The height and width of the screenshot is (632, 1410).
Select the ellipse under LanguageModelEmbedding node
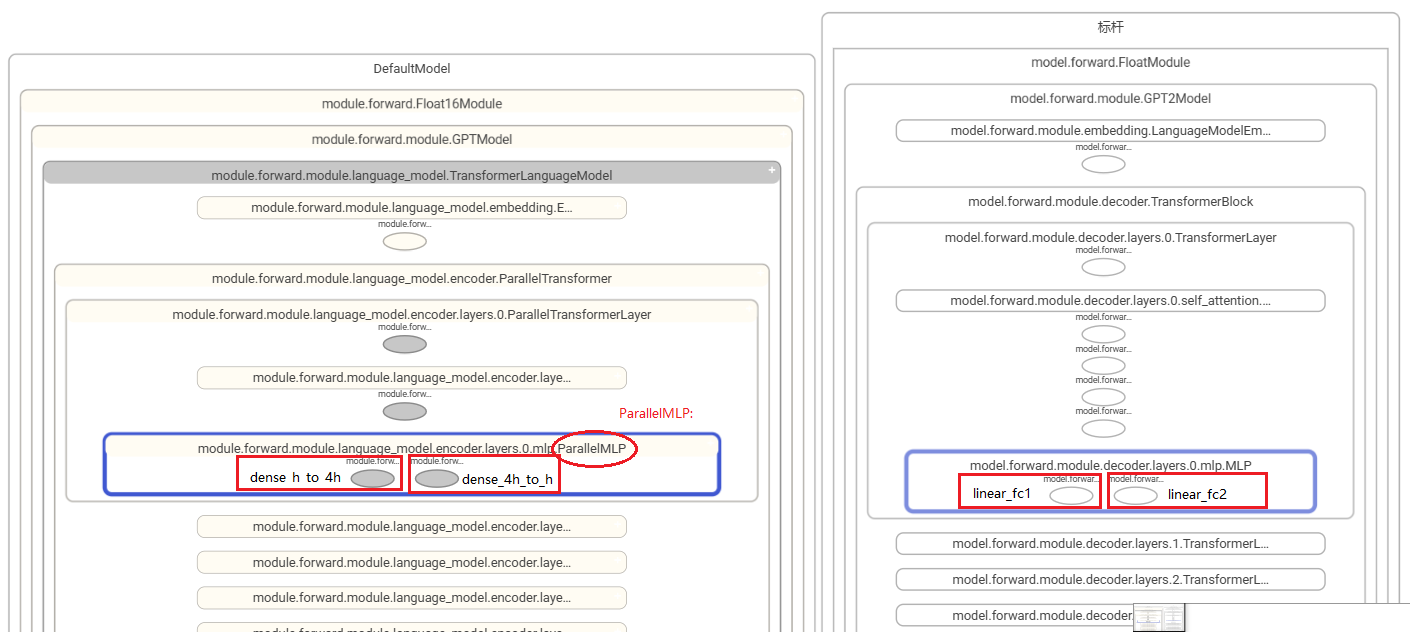(1104, 164)
